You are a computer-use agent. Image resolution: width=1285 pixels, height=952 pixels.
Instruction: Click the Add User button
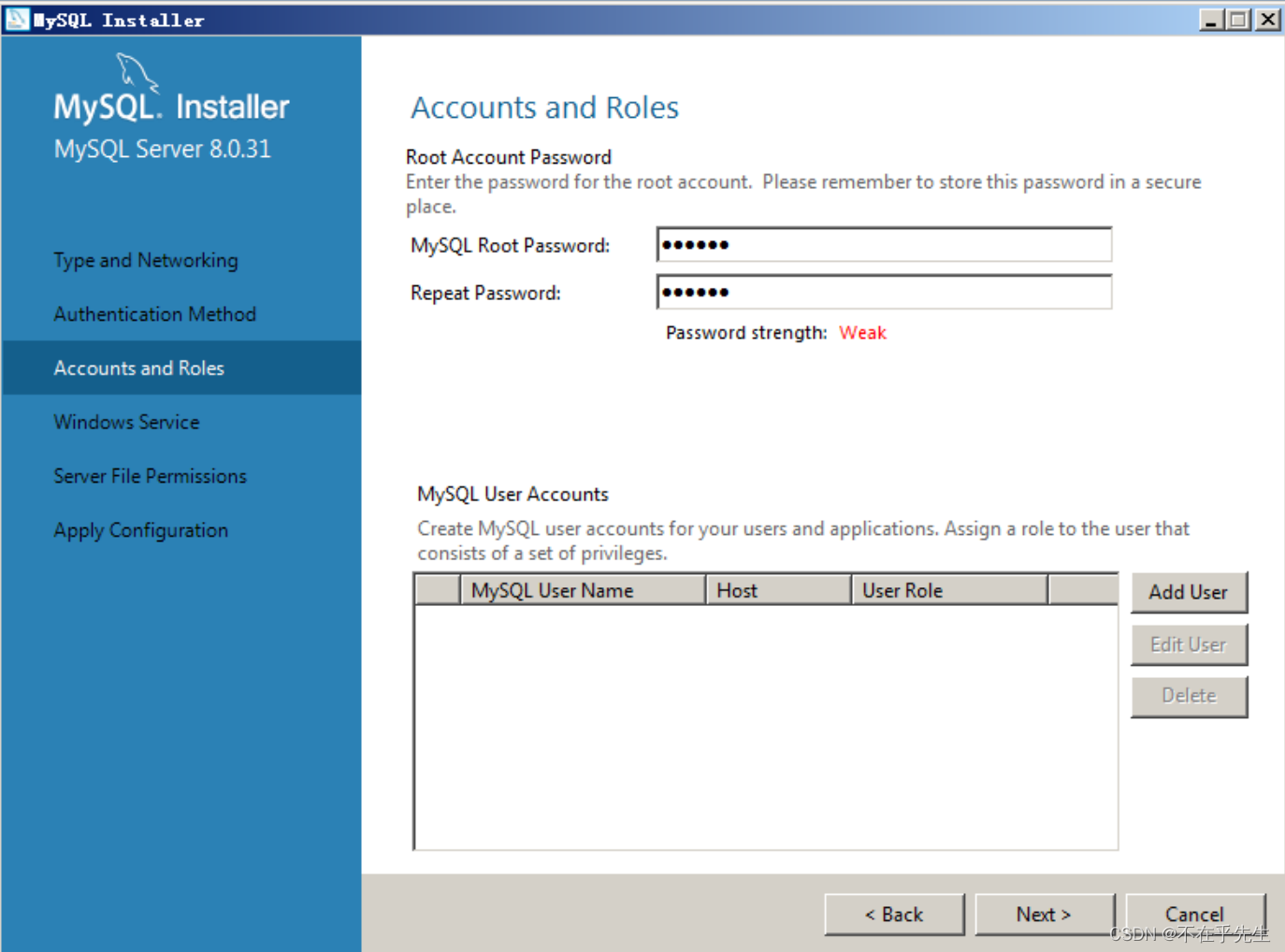click(1189, 592)
